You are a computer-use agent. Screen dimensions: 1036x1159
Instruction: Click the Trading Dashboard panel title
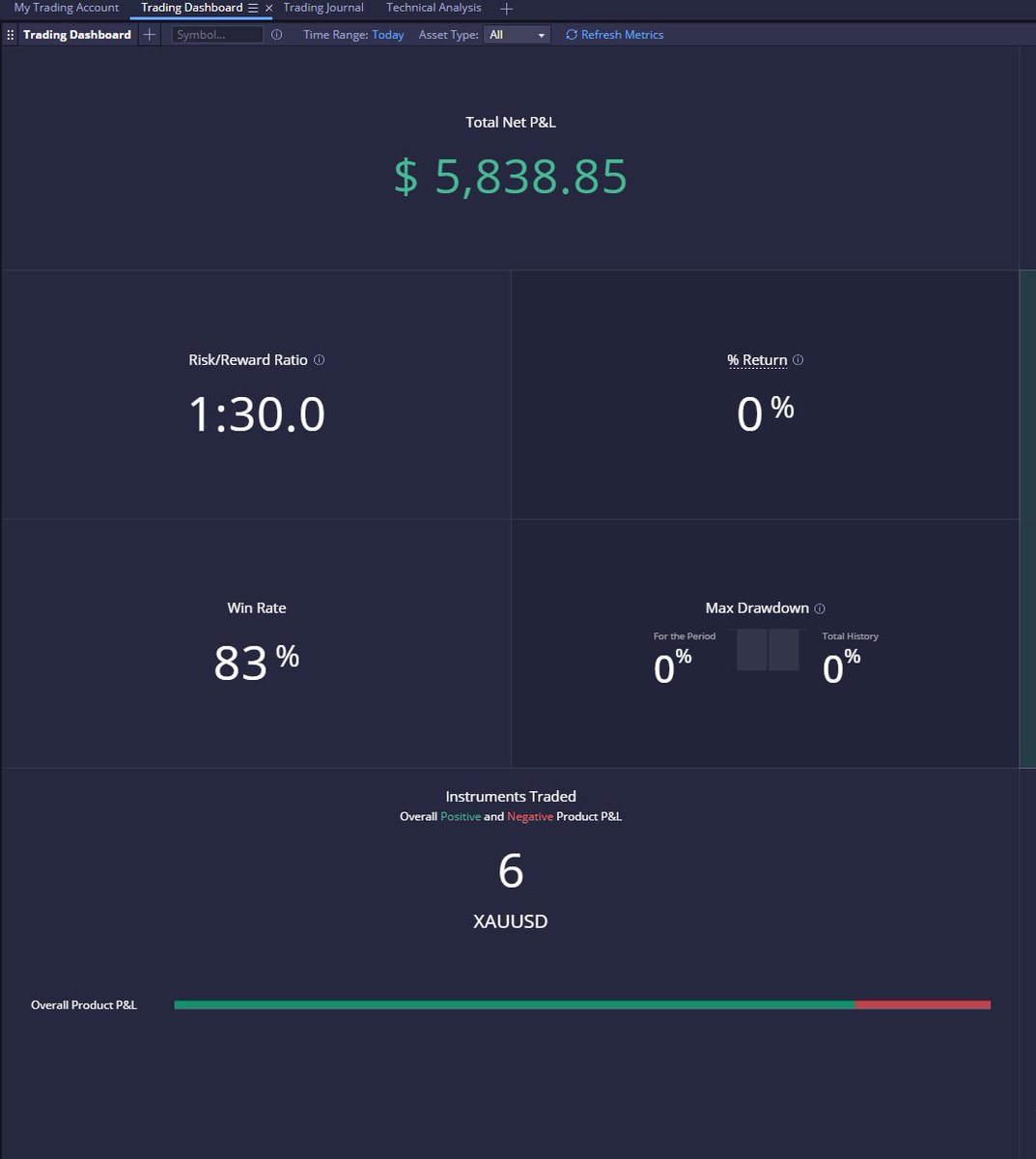(77, 35)
